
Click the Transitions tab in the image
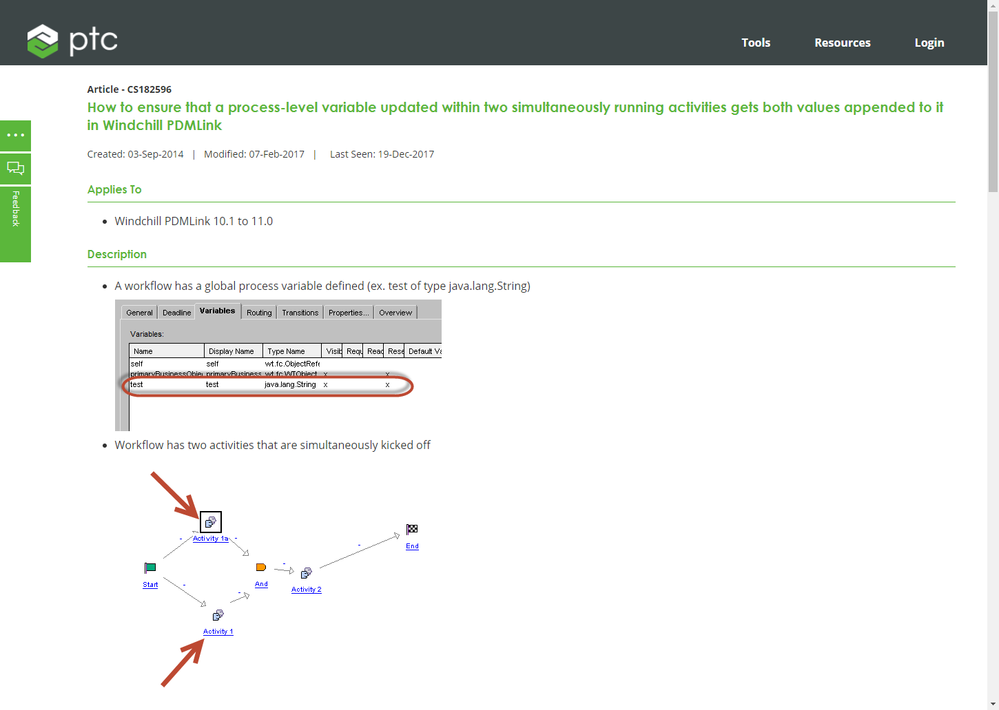(299, 312)
